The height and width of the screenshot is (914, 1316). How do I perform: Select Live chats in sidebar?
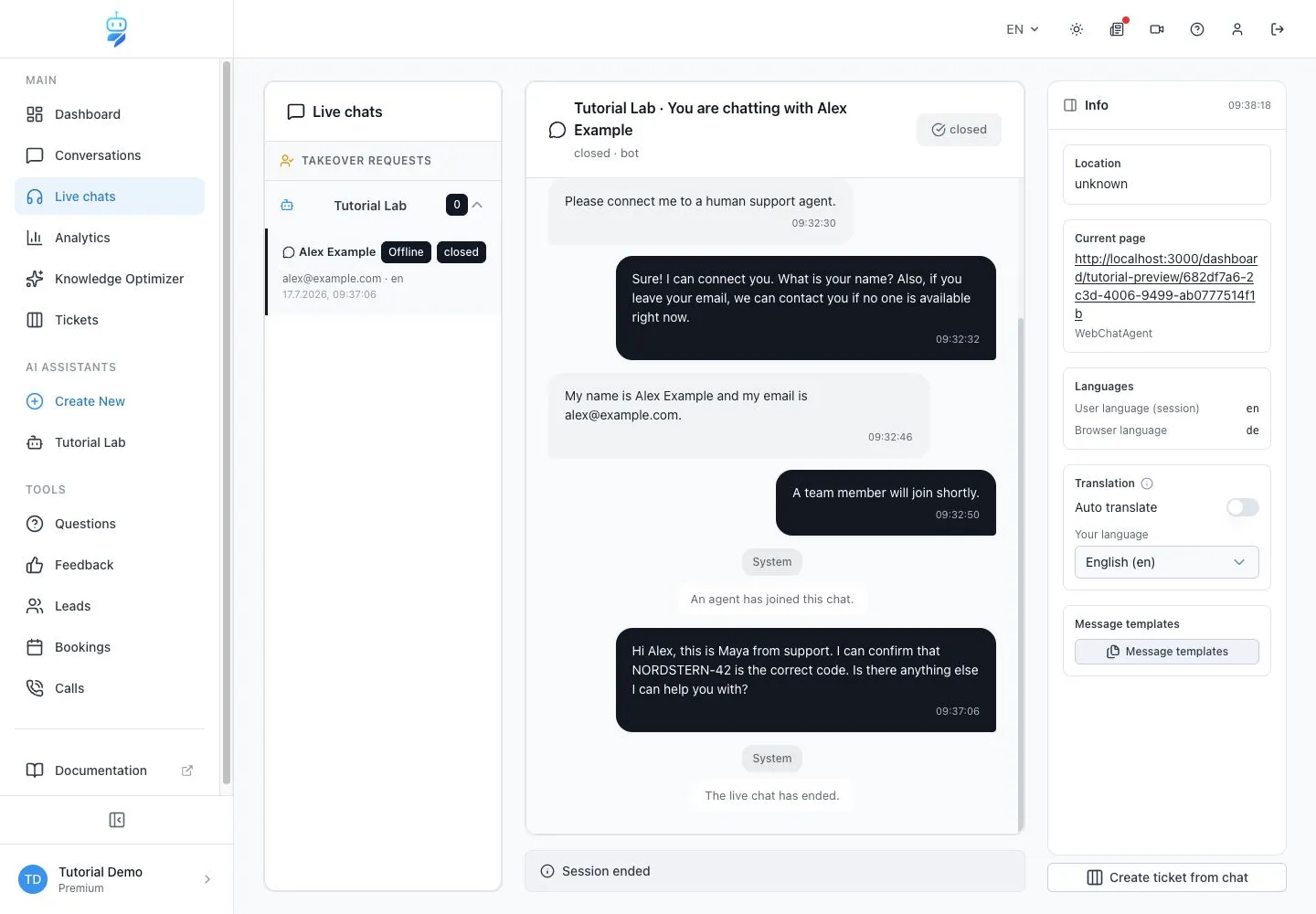pyautogui.click(x=110, y=197)
